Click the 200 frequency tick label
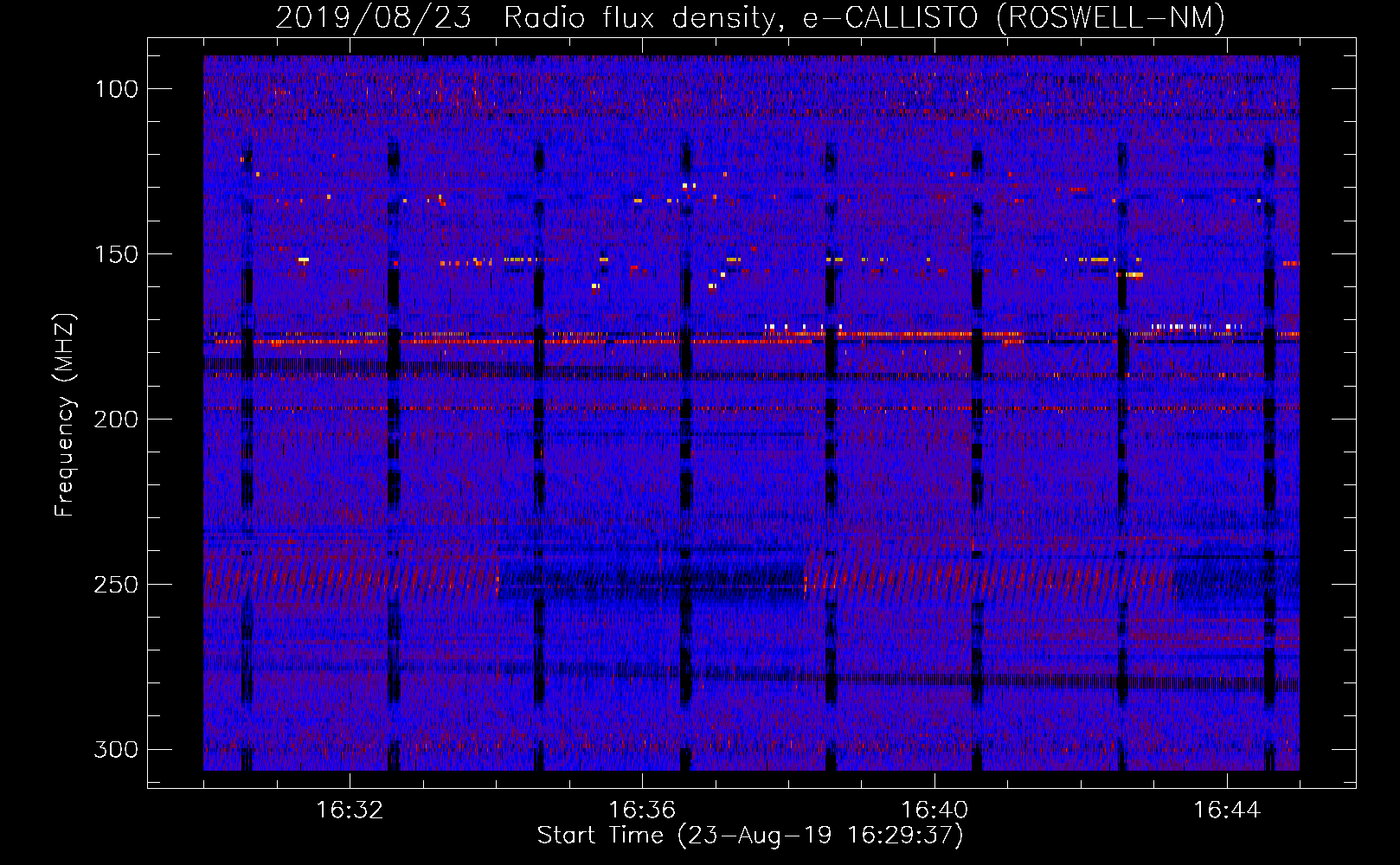This screenshot has height=865, width=1400. pyautogui.click(x=117, y=420)
